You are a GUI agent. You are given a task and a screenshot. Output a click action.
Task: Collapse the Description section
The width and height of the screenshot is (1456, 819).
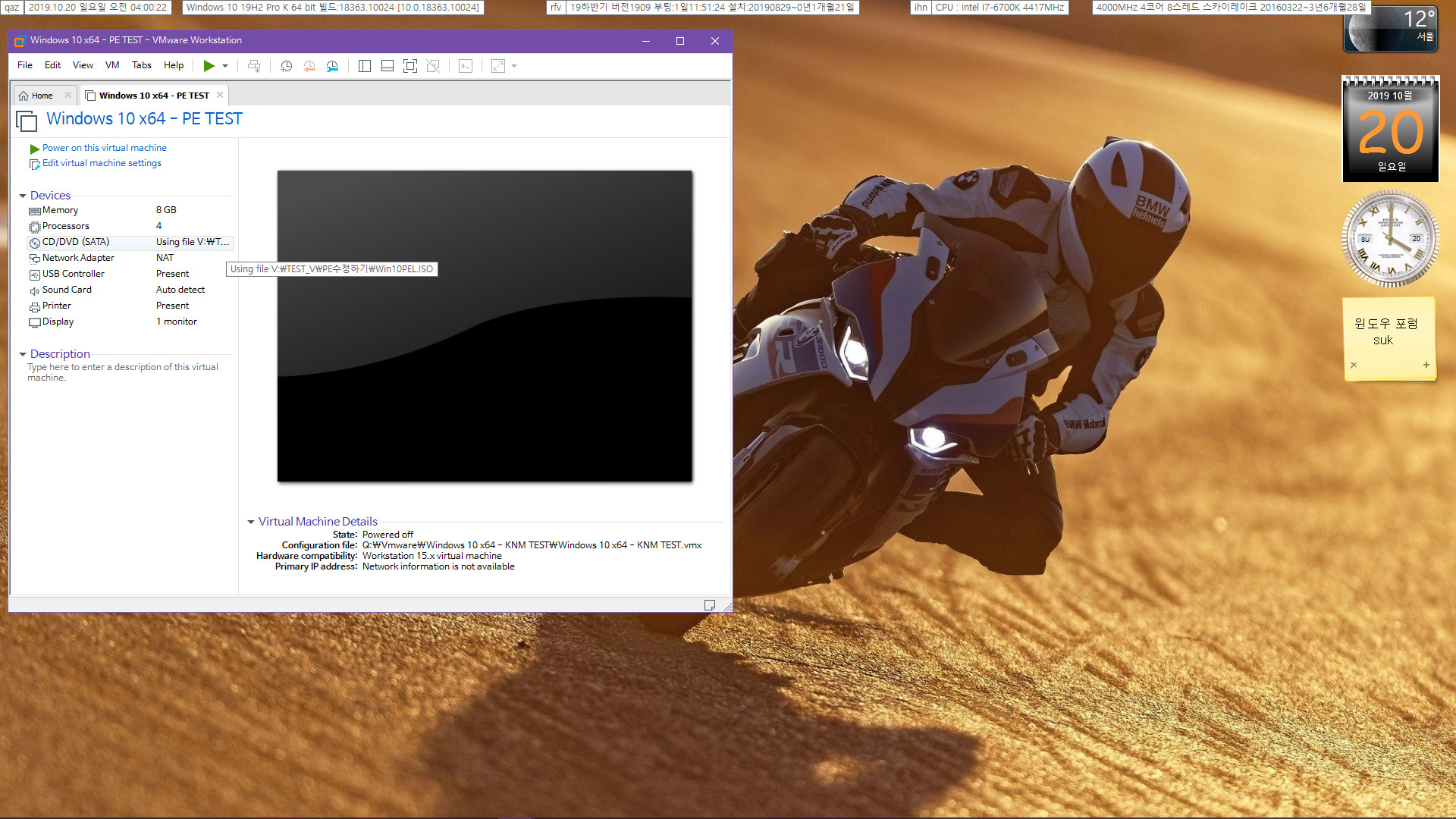(x=23, y=354)
